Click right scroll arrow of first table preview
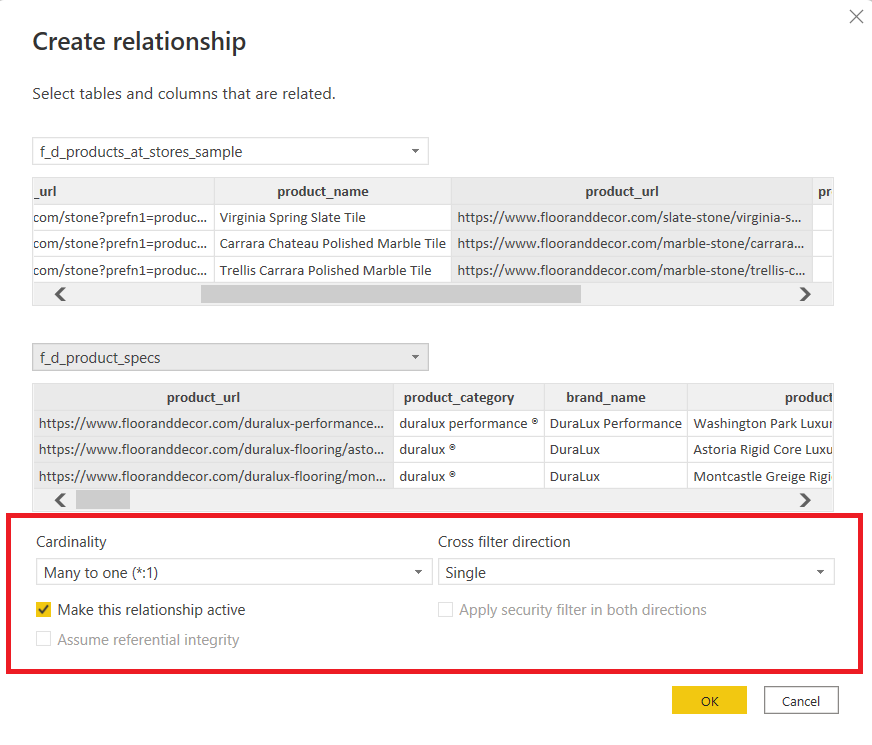 point(805,294)
